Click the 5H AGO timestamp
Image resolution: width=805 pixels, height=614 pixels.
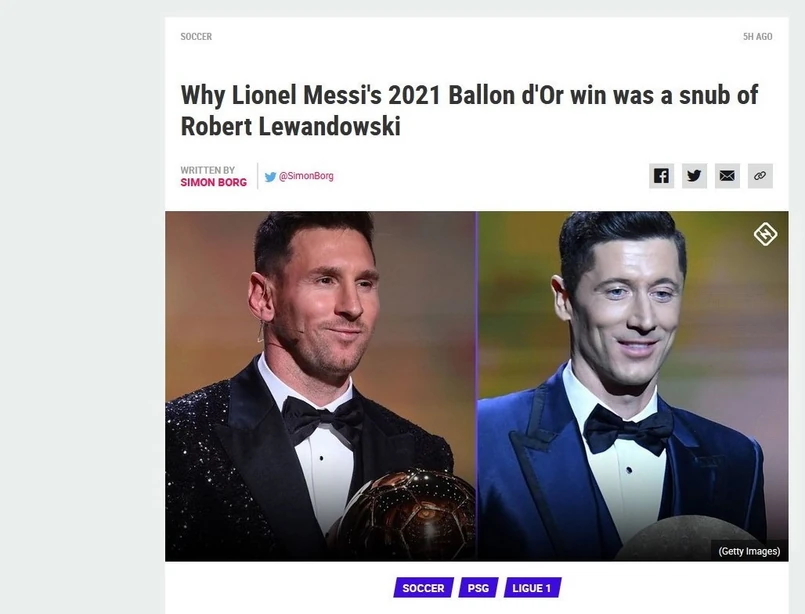(757, 37)
